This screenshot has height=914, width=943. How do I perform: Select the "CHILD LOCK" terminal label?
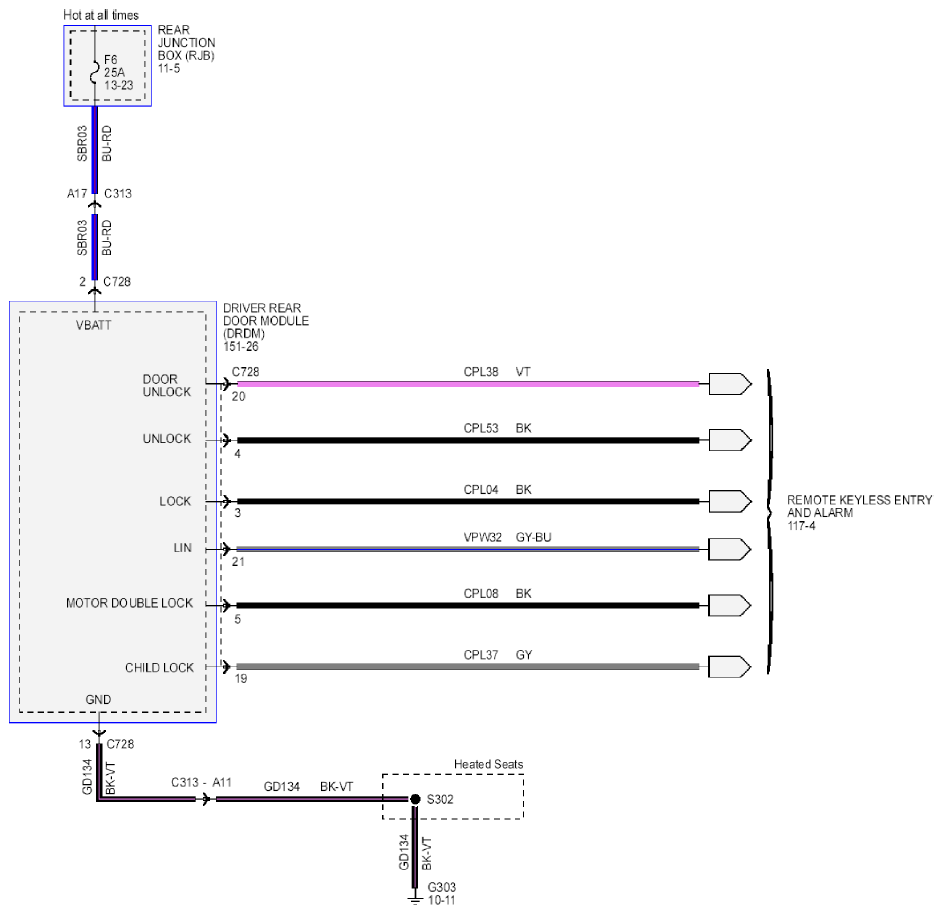pyautogui.click(x=159, y=667)
